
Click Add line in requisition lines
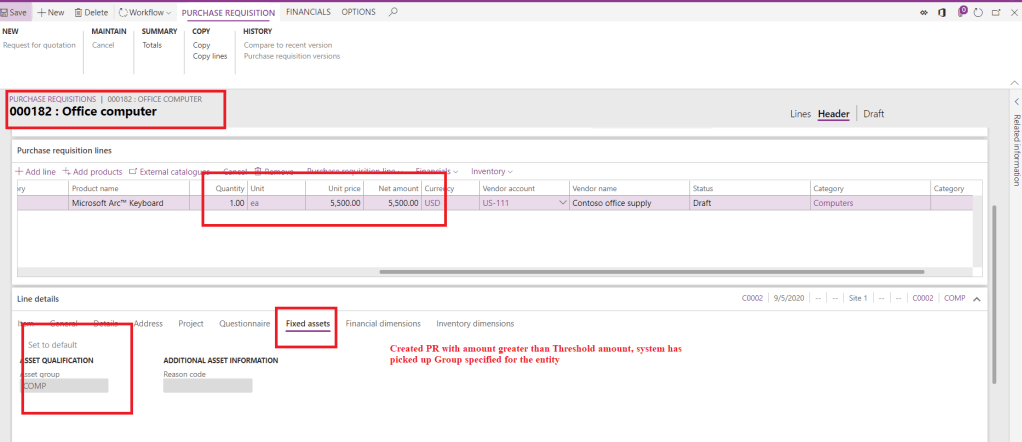click(35, 172)
